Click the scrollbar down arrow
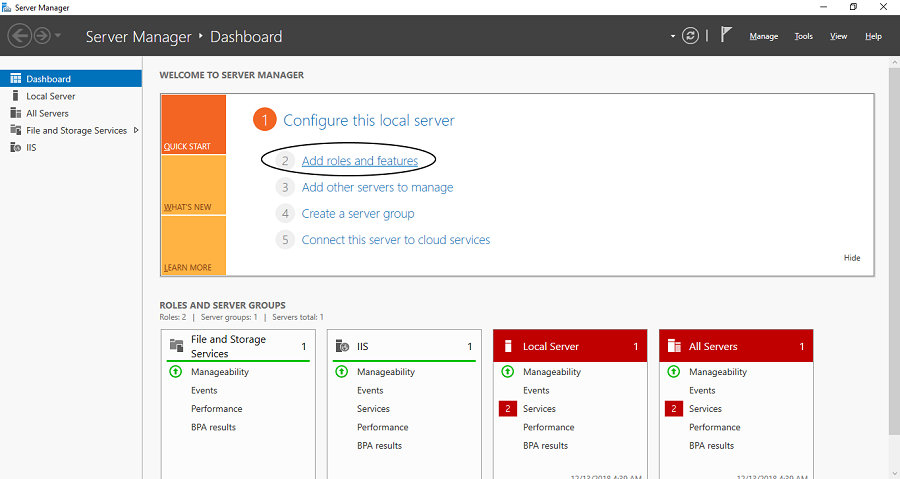 894,474
